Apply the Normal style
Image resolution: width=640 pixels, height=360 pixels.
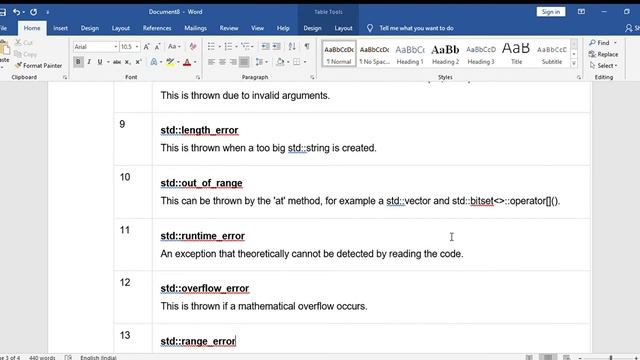[339, 53]
